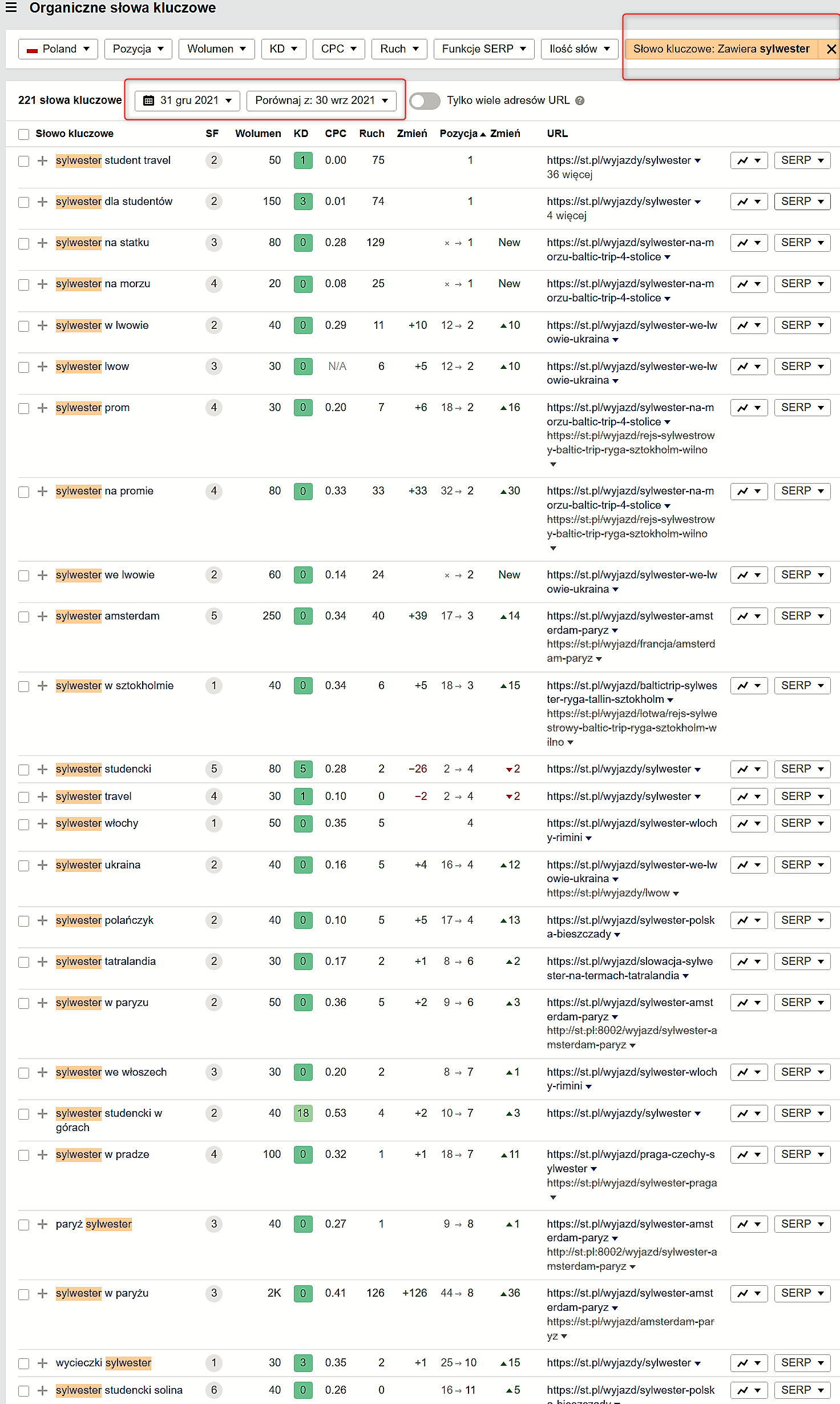The width and height of the screenshot is (840, 1404).
Task: Open the 'Porównaj z: 30 wrz 2021' dropdown
Action: point(321,100)
